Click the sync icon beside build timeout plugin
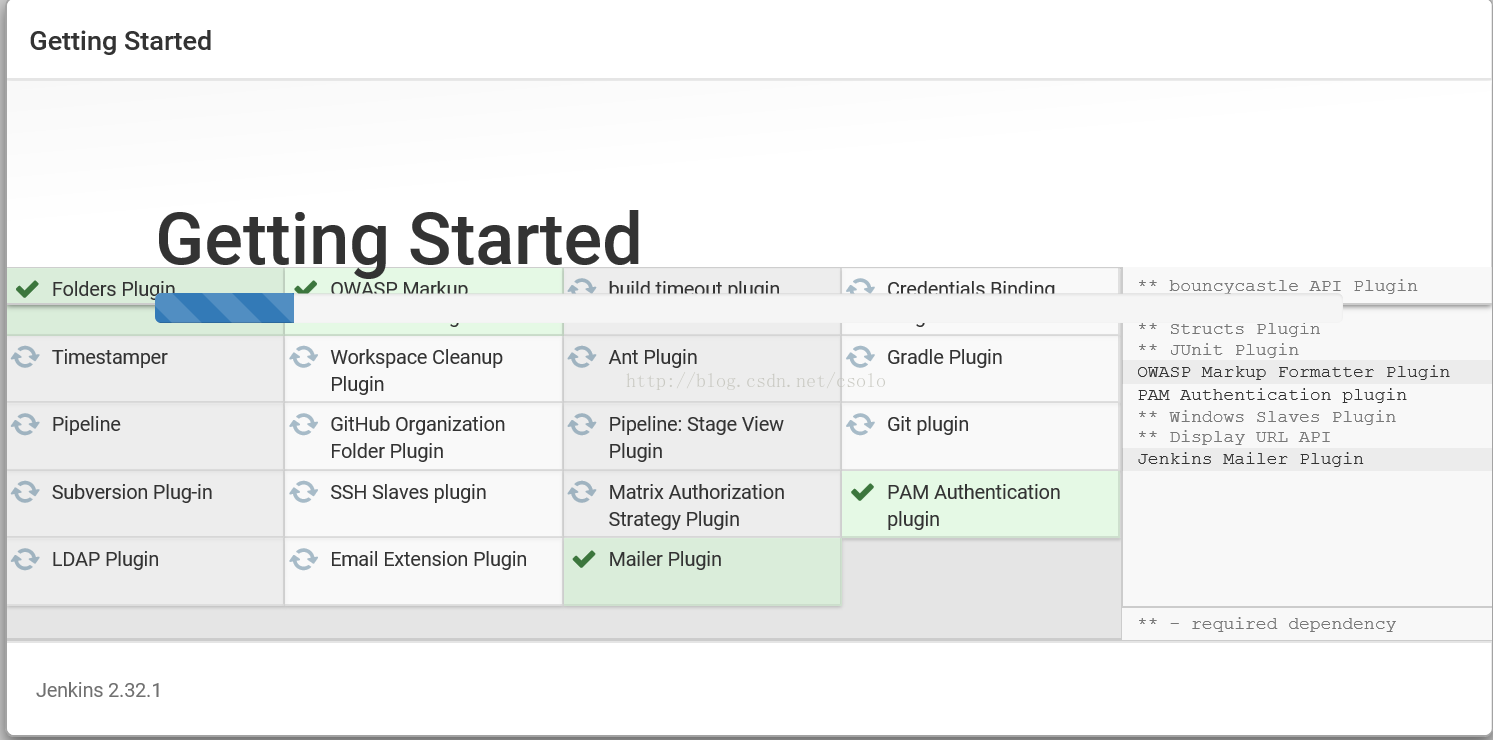Screen dimensions: 1493x740 click(x=582, y=288)
